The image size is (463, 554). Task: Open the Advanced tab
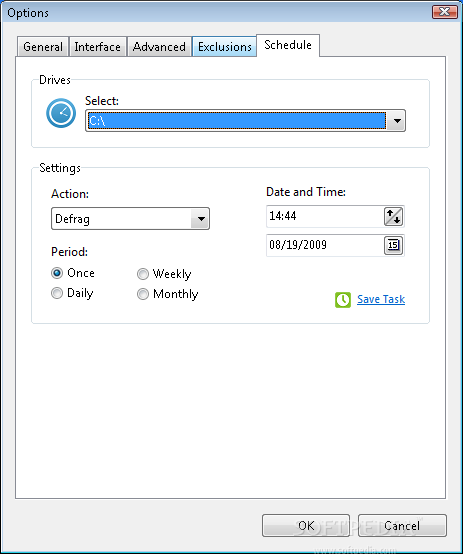click(x=159, y=47)
